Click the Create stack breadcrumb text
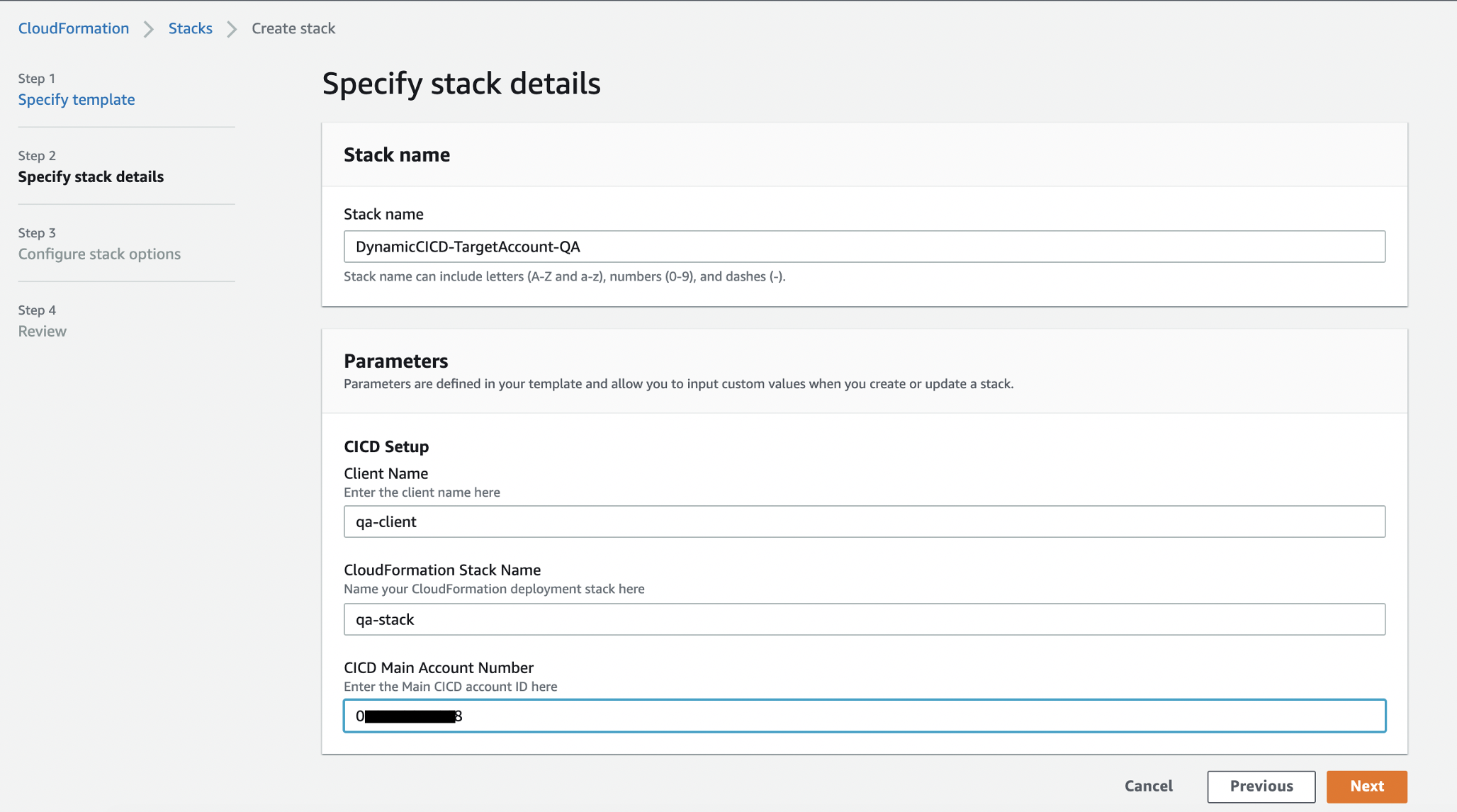The width and height of the screenshot is (1457, 812). click(x=293, y=28)
